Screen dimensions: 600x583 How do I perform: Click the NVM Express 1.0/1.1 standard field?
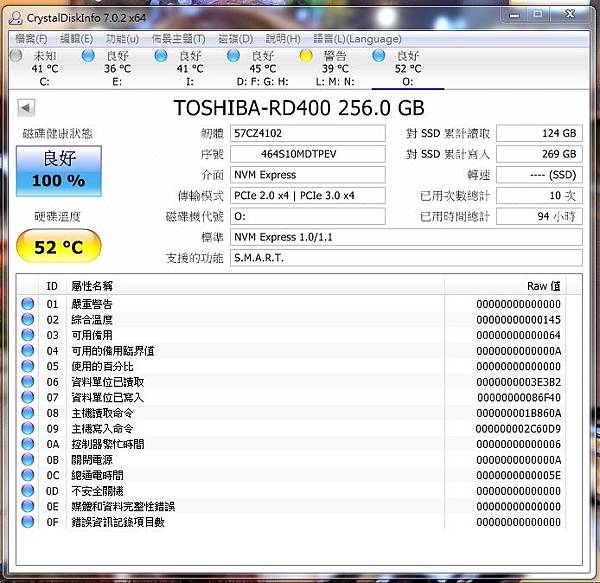click(x=406, y=237)
